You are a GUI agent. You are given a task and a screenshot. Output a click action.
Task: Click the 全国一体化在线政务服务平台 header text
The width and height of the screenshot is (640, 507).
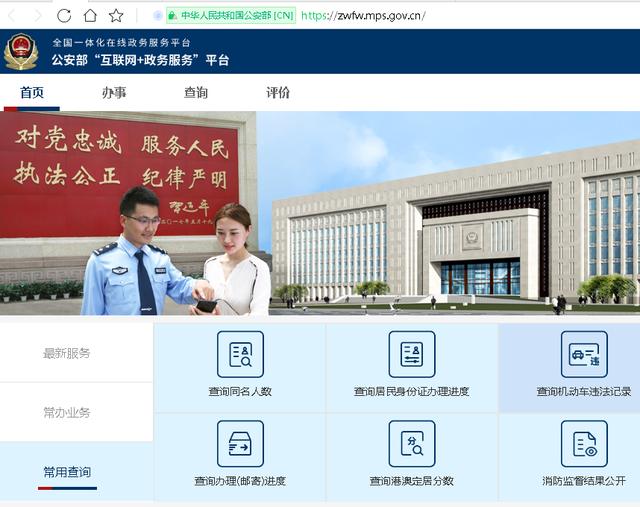tap(121, 42)
